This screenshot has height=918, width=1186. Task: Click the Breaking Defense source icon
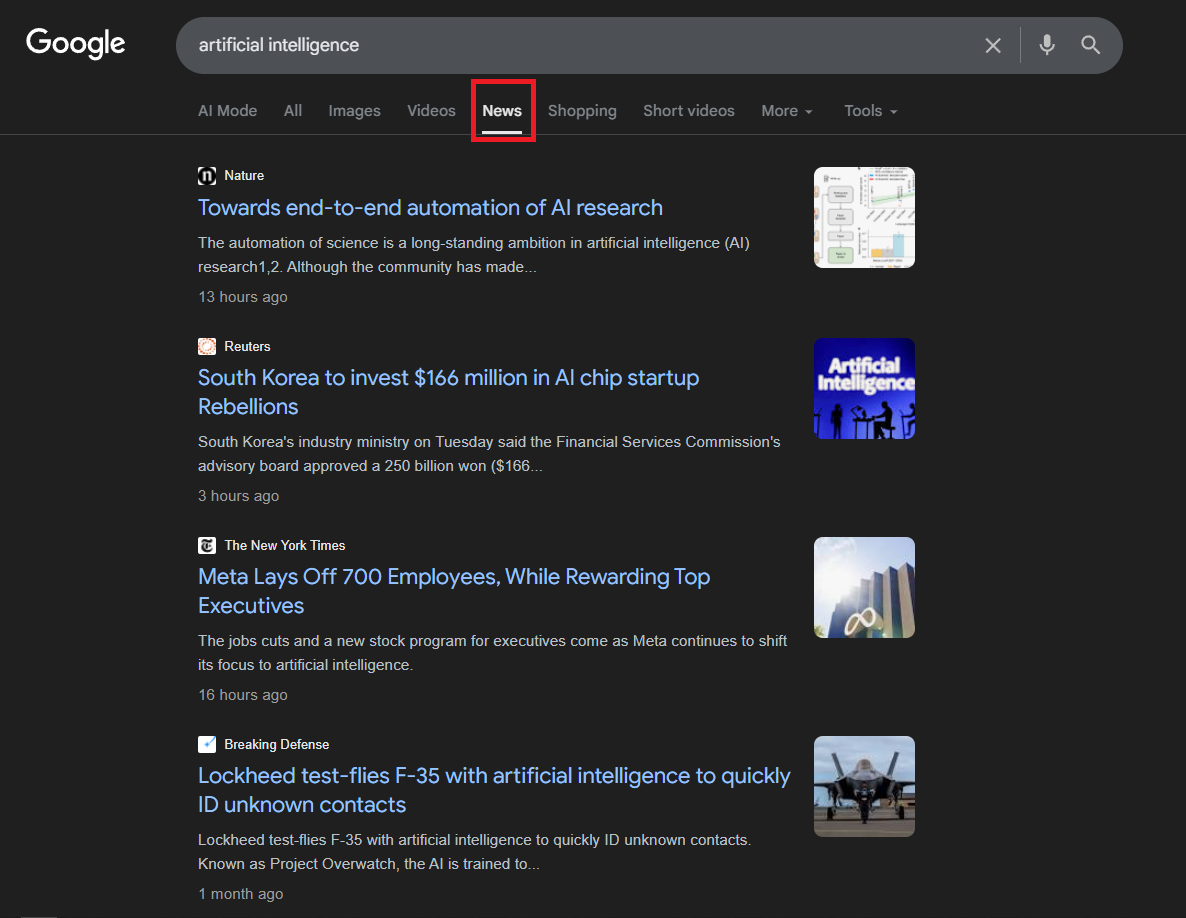coord(206,744)
